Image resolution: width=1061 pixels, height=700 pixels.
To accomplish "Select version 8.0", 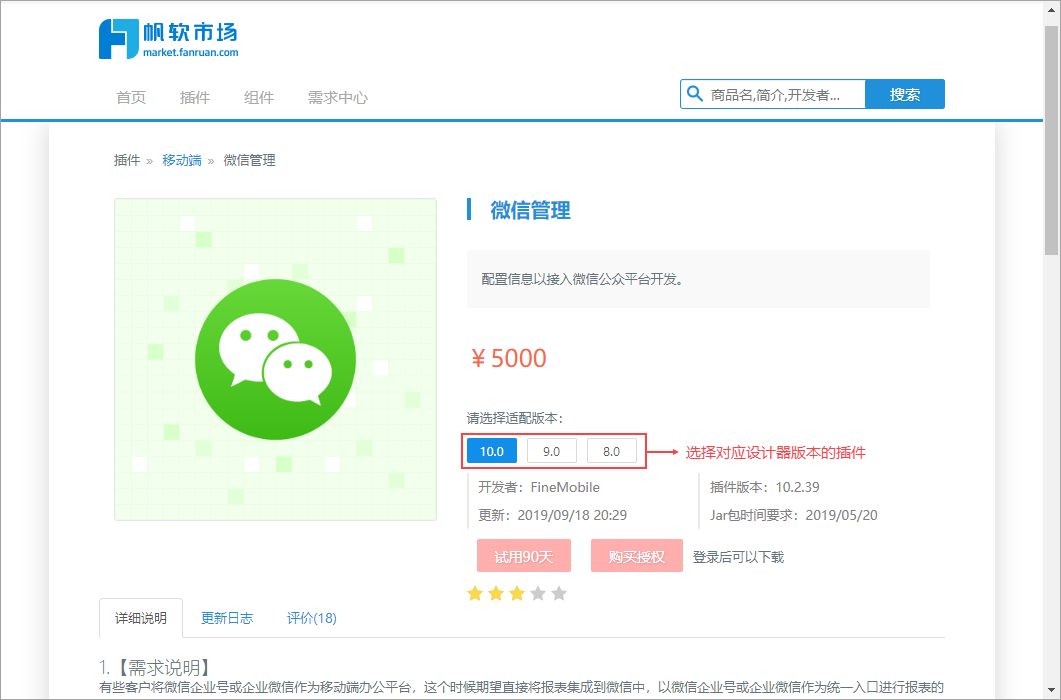I will [x=612, y=451].
